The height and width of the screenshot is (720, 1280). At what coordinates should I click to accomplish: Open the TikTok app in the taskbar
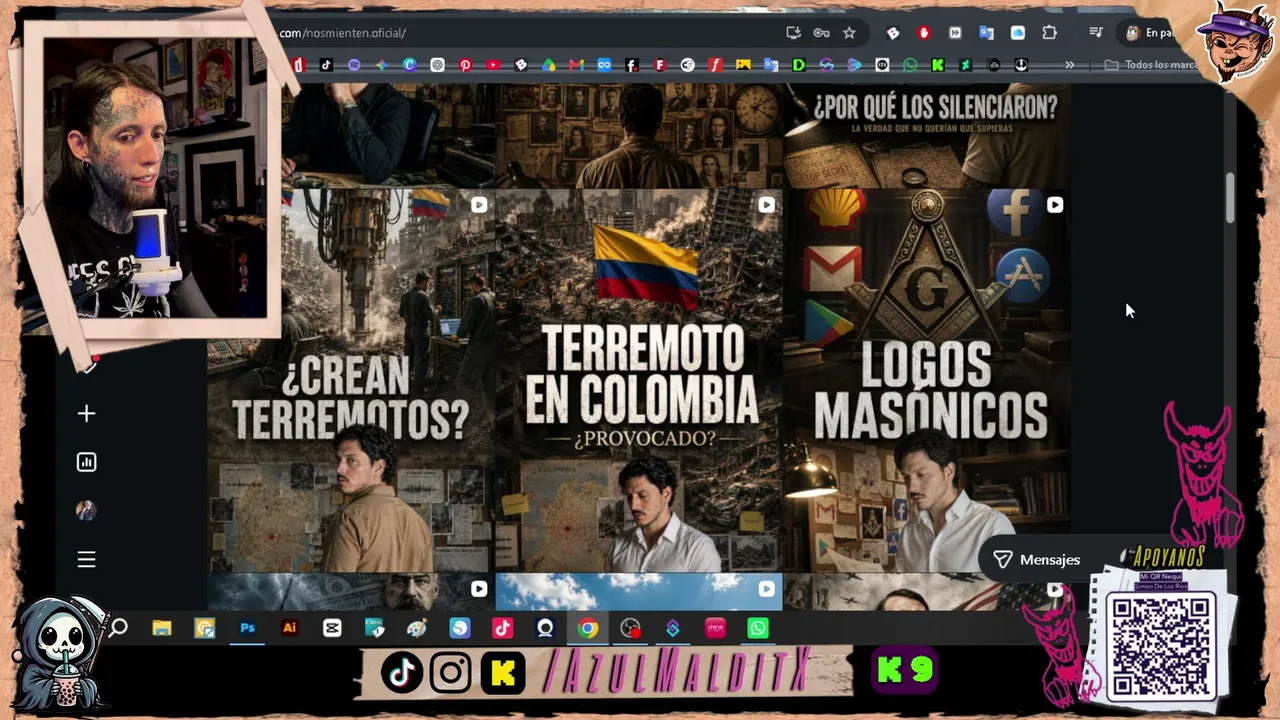click(502, 628)
